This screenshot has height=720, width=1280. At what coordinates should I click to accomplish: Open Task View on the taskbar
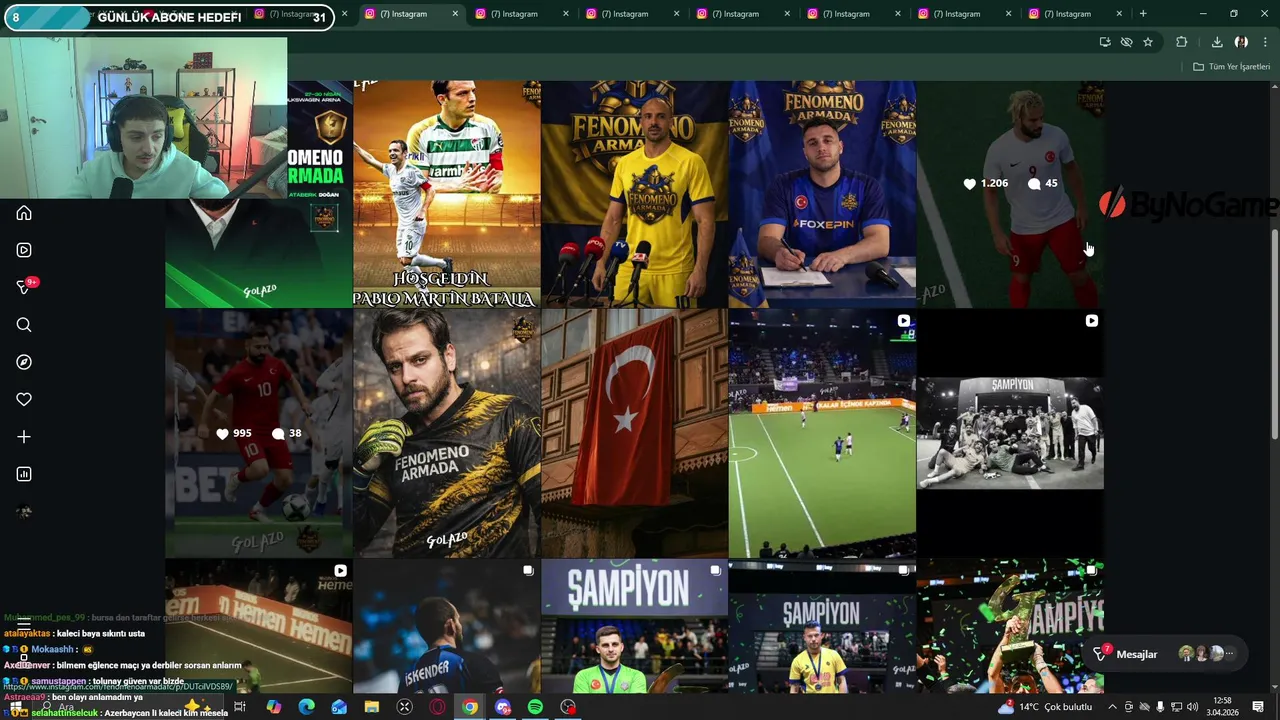[x=240, y=707]
